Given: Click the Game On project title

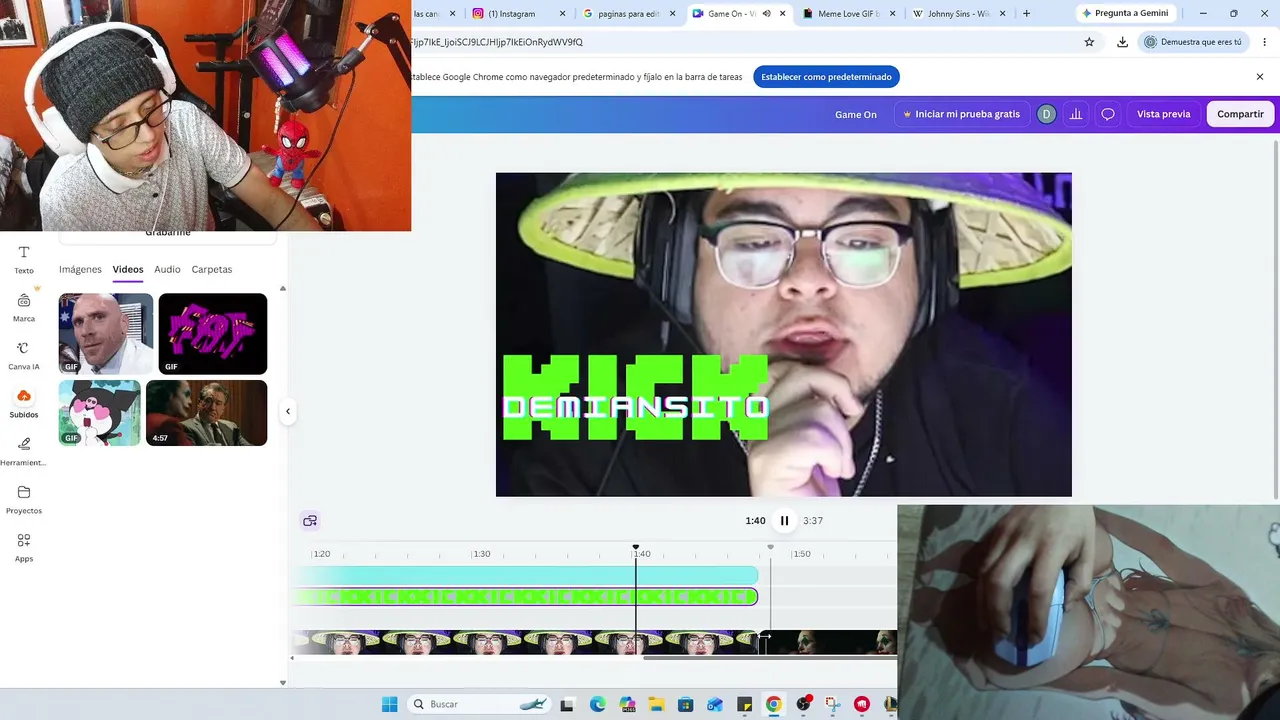Looking at the screenshot, I should click(x=856, y=114).
